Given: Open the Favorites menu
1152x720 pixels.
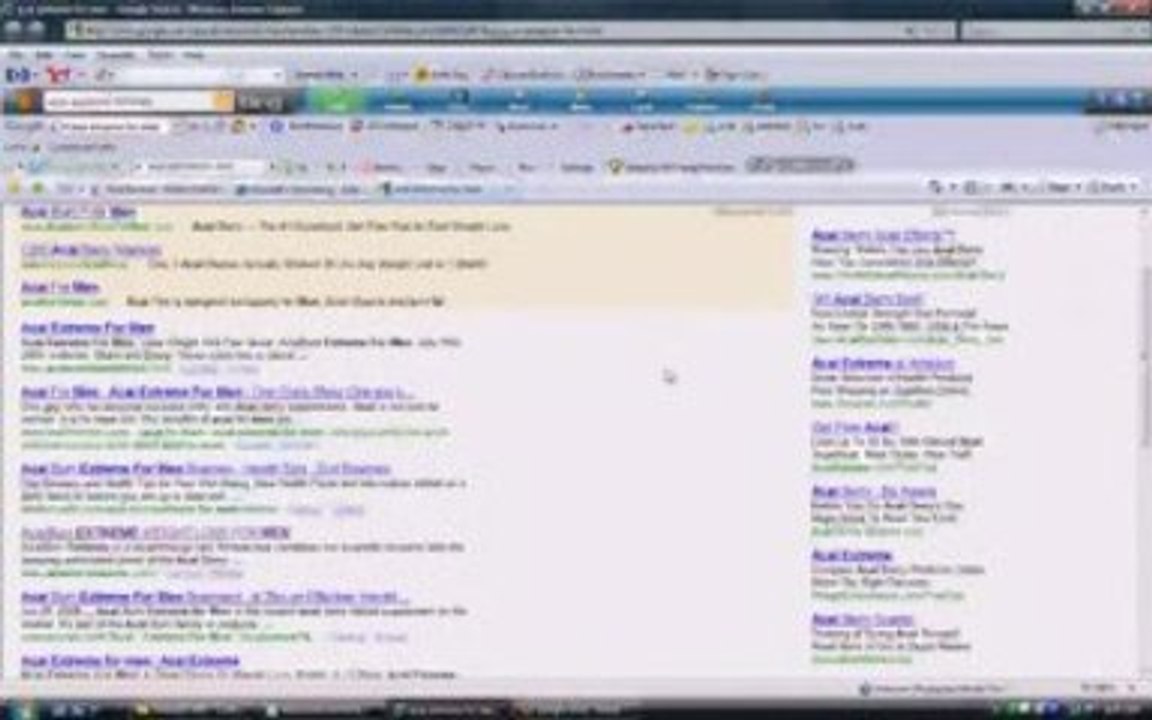Looking at the screenshot, I should (116, 55).
